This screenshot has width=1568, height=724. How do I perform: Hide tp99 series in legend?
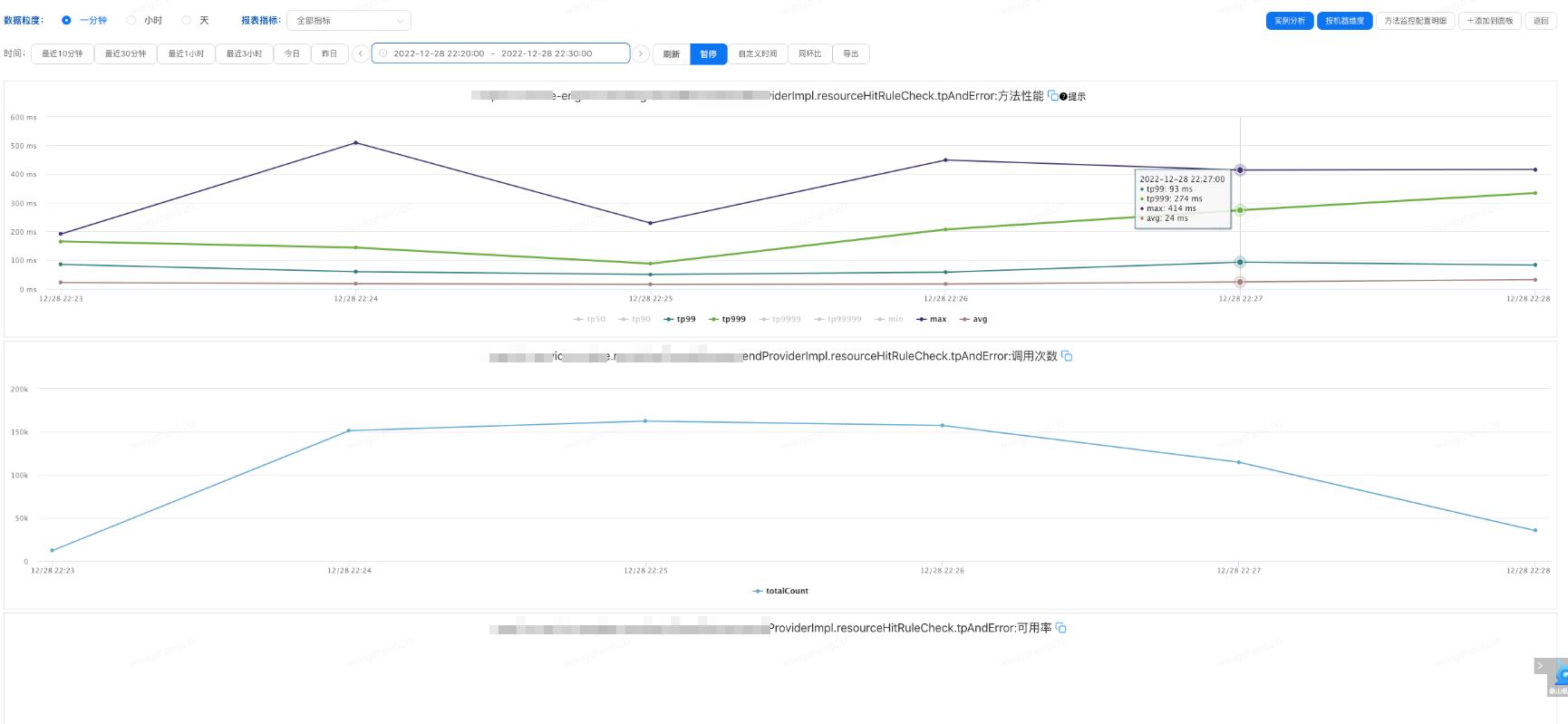pyautogui.click(x=680, y=319)
